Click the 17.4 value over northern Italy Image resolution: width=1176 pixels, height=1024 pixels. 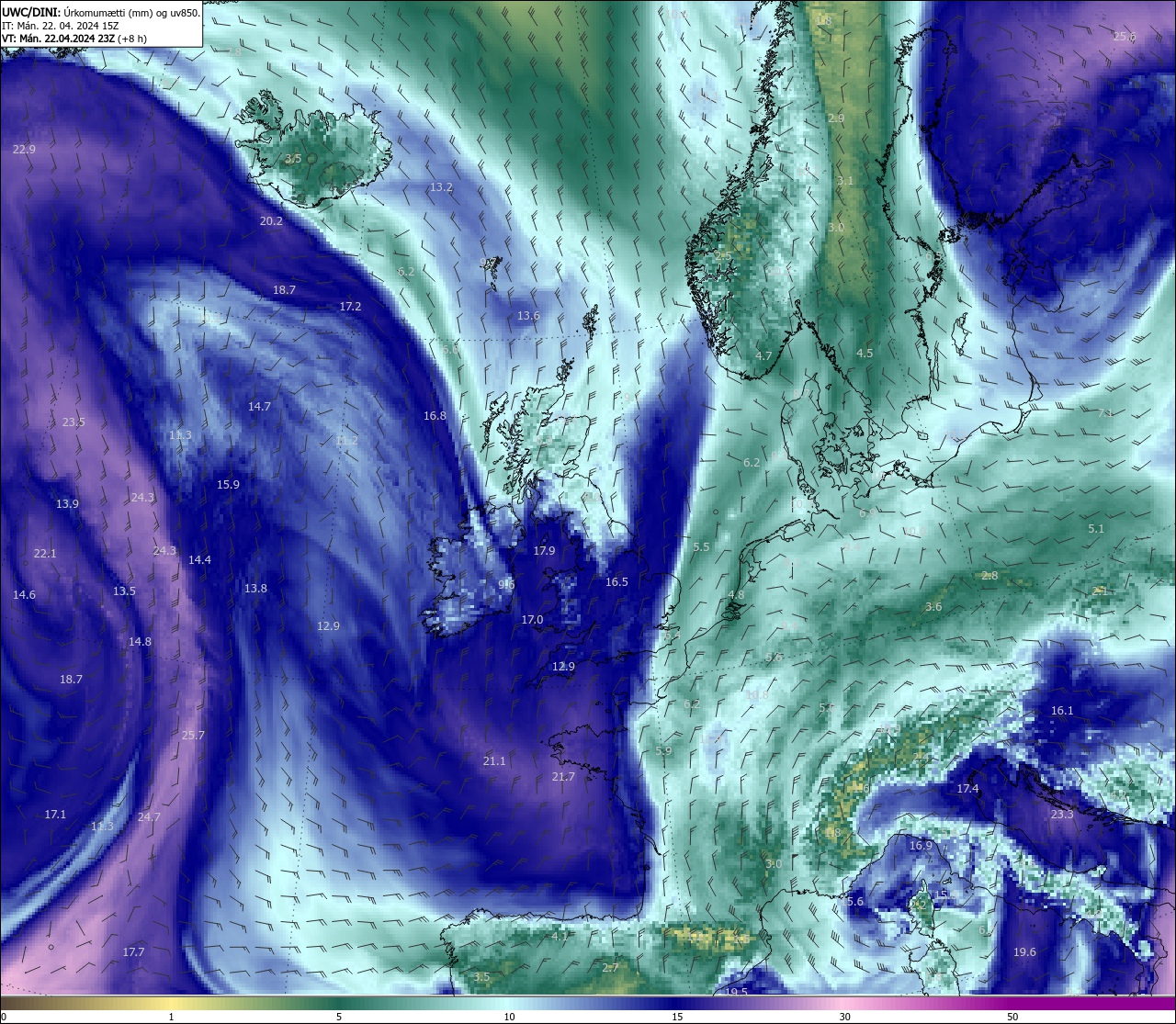(x=967, y=790)
